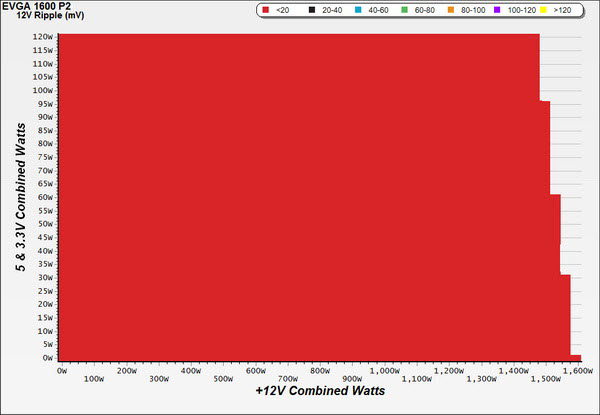
Task: Select the '80-100' legend label
Action: 473,10
